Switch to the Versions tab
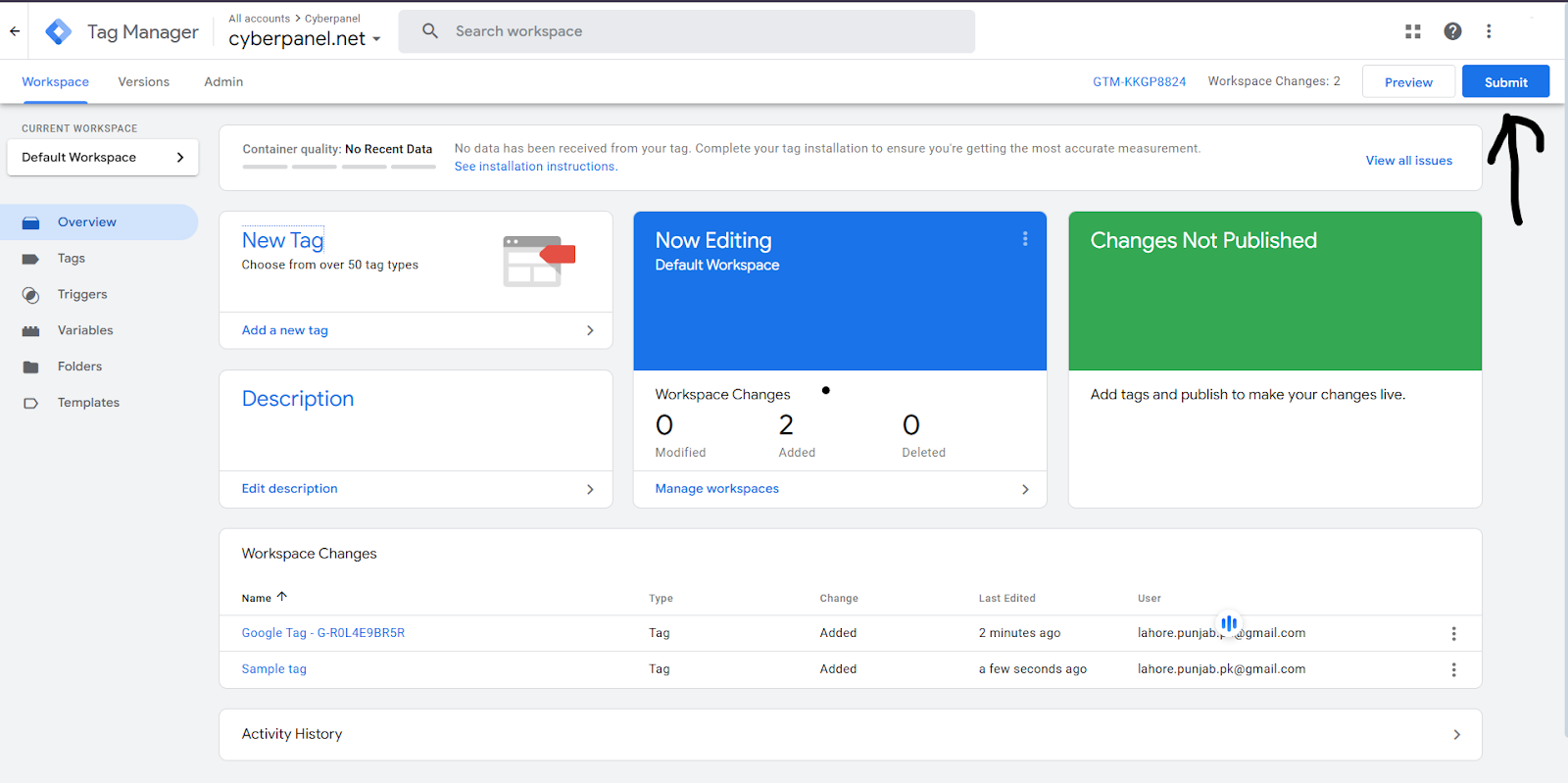The height and width of the screenshot is (783, 1568). [144, 82]
